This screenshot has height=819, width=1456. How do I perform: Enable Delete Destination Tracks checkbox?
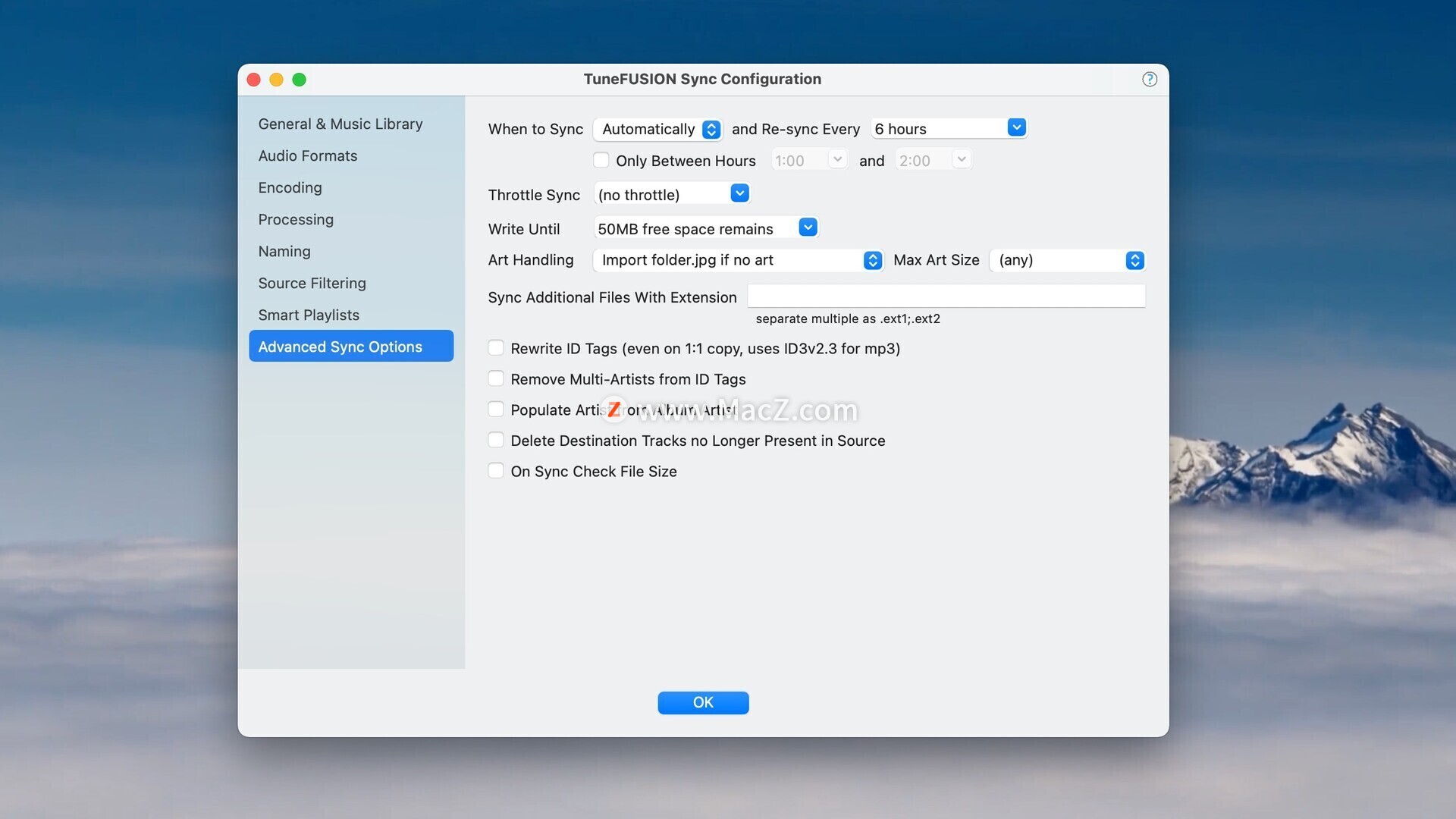tap(495, 440)
